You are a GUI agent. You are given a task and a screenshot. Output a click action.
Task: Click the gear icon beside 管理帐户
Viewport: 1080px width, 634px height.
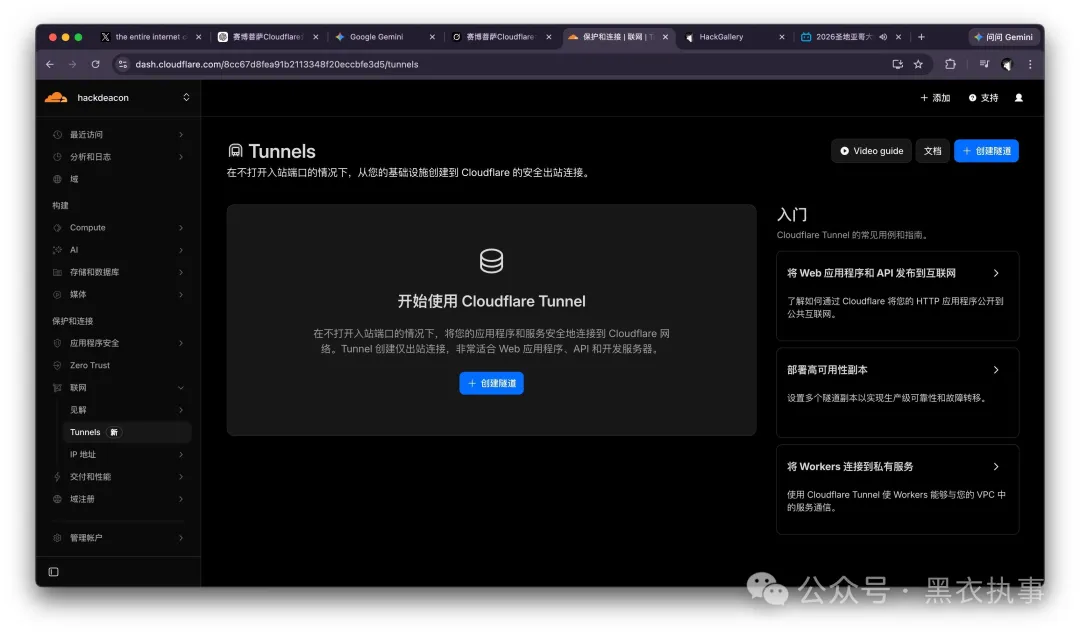point(57,538)
